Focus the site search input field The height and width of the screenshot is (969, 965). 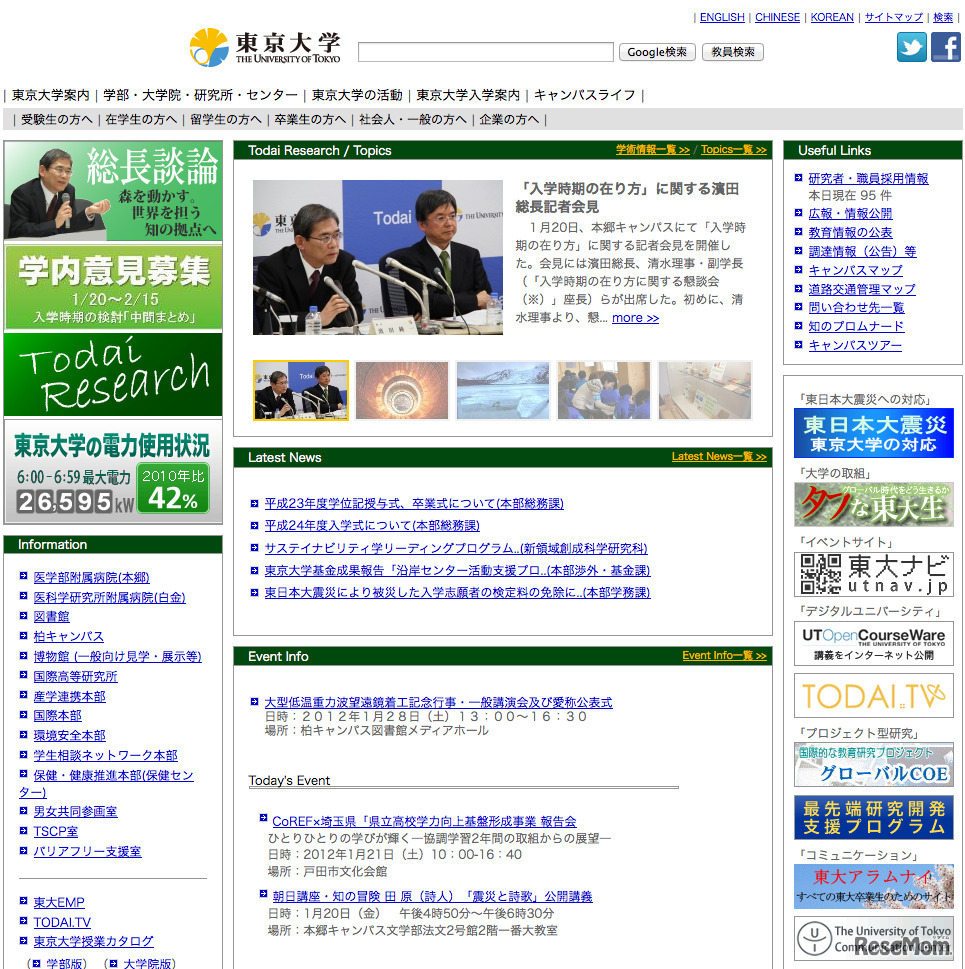coord(486,52)
